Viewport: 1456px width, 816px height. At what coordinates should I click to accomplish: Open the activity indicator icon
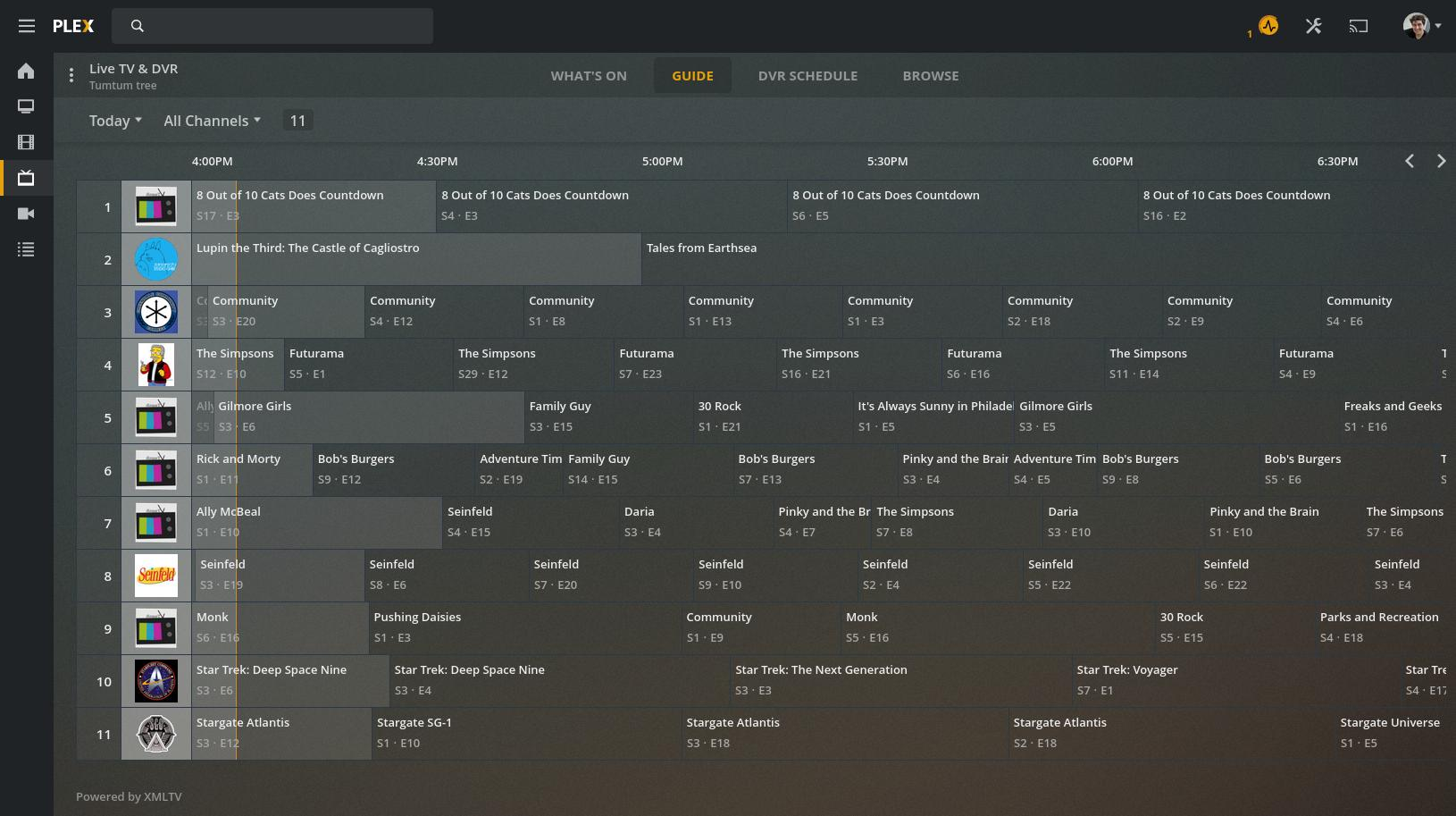(x=1268, y=26)
